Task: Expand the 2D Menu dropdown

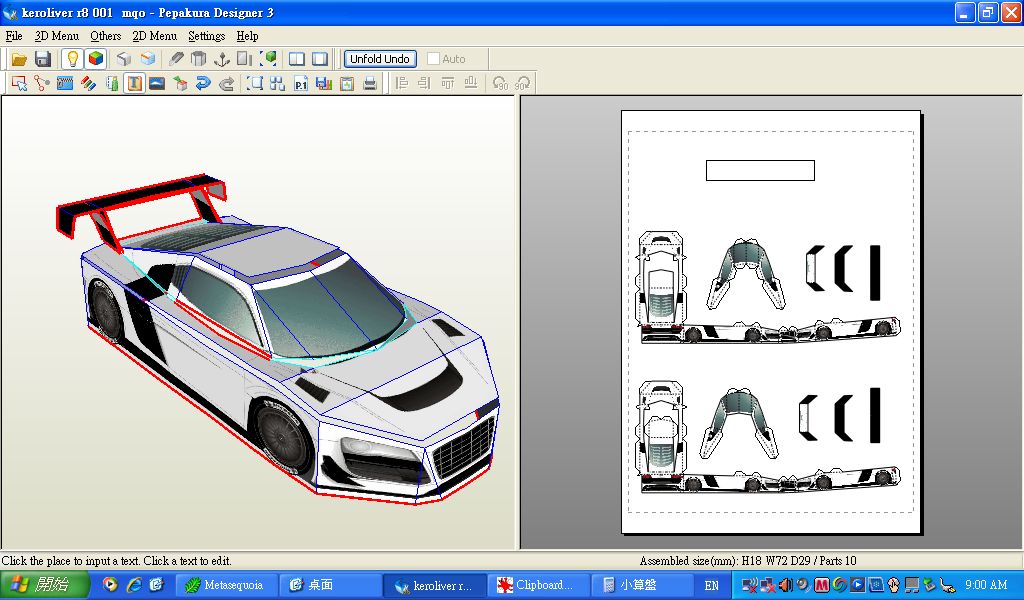Action: 154,36
